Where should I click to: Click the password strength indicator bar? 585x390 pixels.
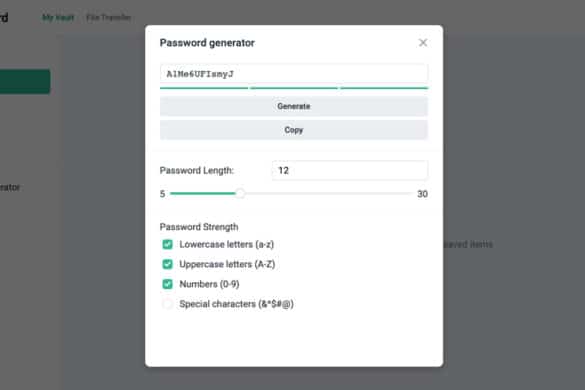tap(294, 88)
